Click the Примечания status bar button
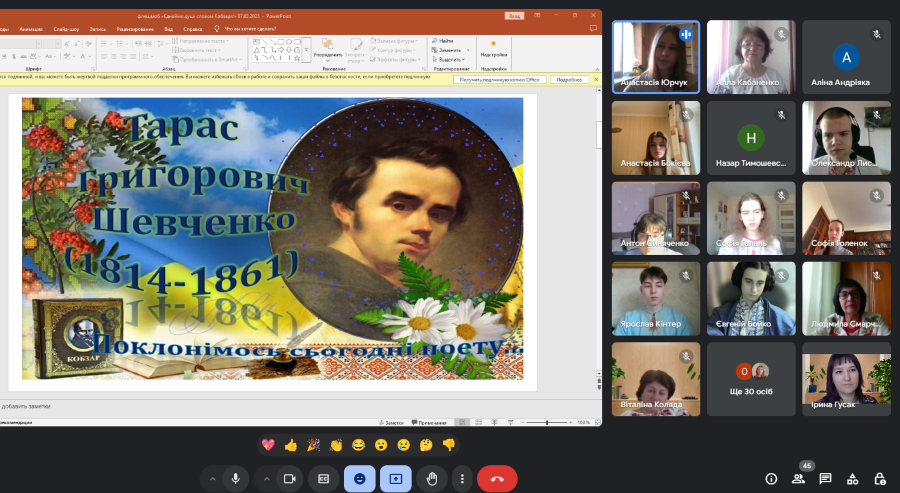The width and height of the screenshot is (900, 493). [429, 422]
